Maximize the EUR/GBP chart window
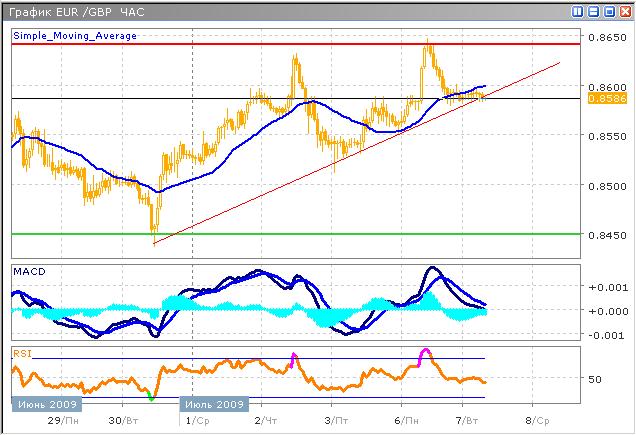 [608, 11]
